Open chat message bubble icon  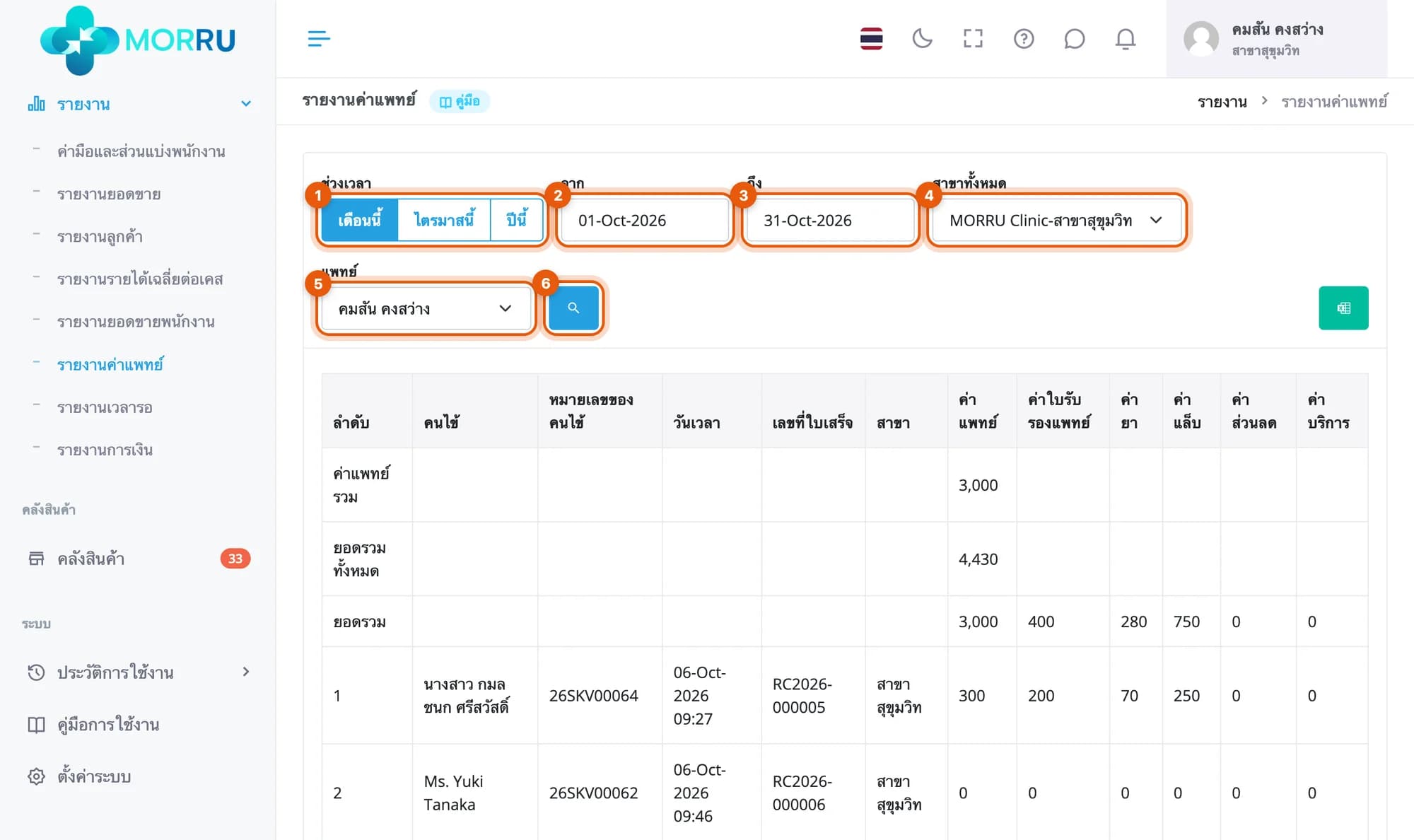pyautogui.click(x=1074, y=39)
